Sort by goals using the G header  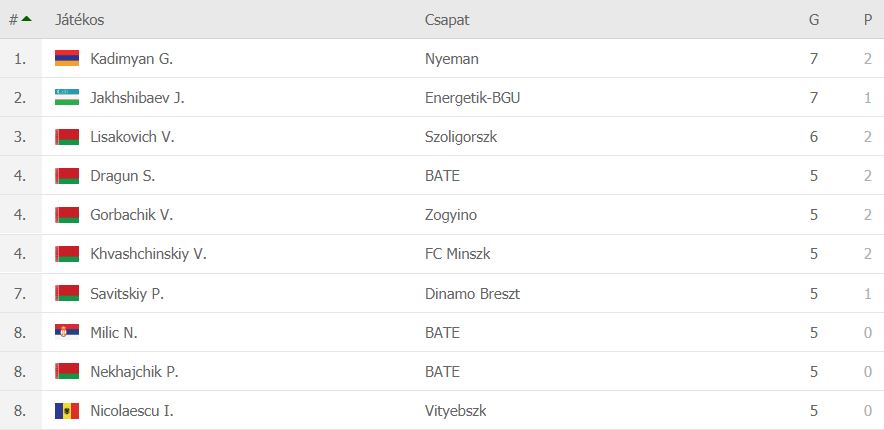(814, 20)
